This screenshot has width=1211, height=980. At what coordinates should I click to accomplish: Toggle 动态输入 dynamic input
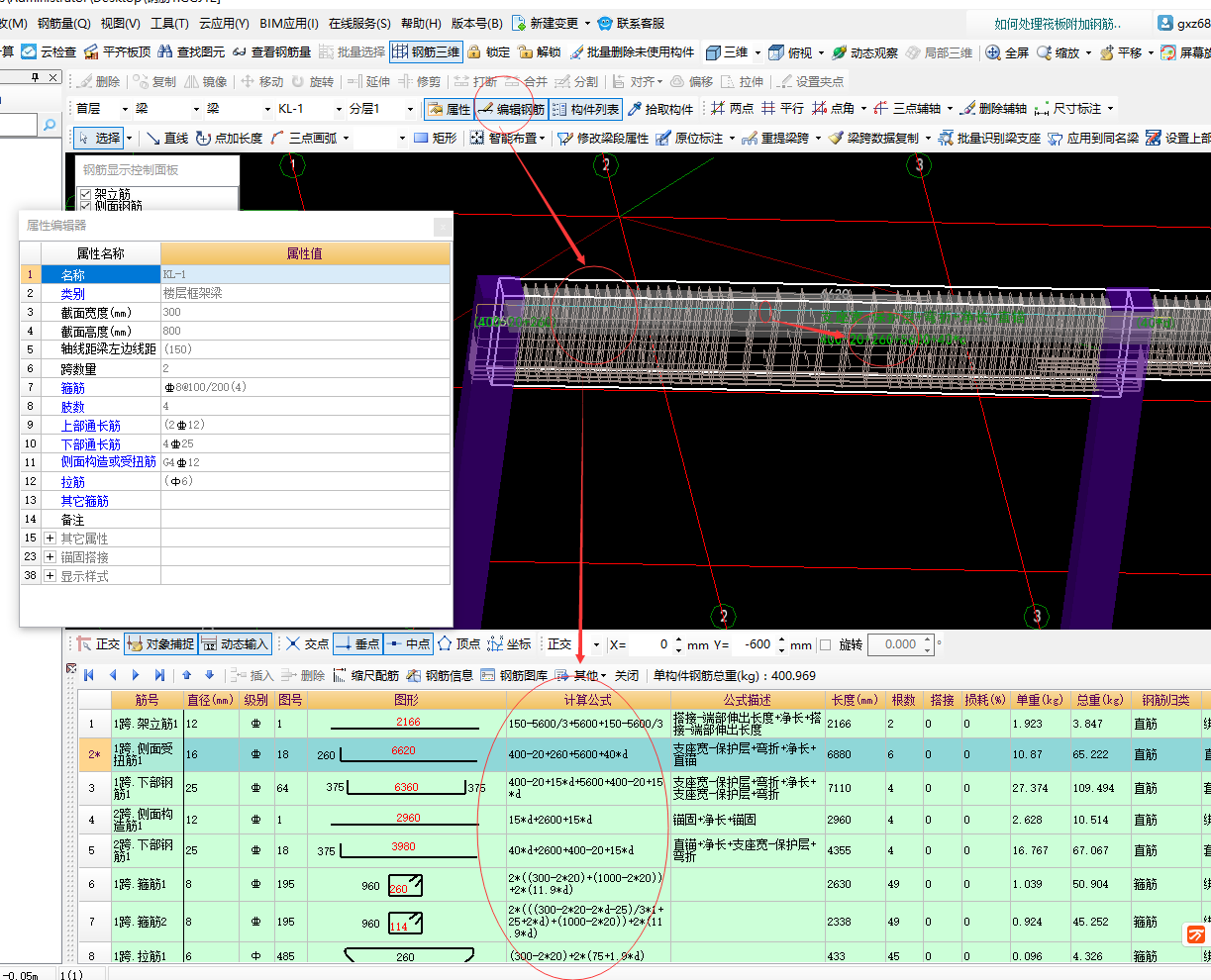235,643
